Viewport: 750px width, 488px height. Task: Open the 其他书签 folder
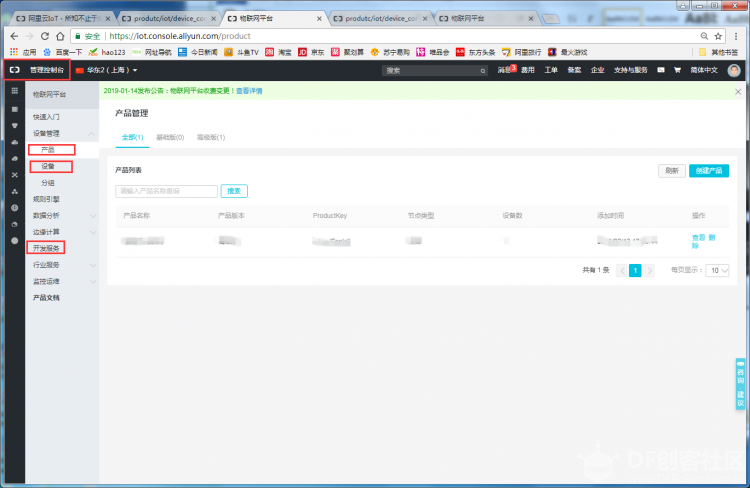[x=718, y=52]
